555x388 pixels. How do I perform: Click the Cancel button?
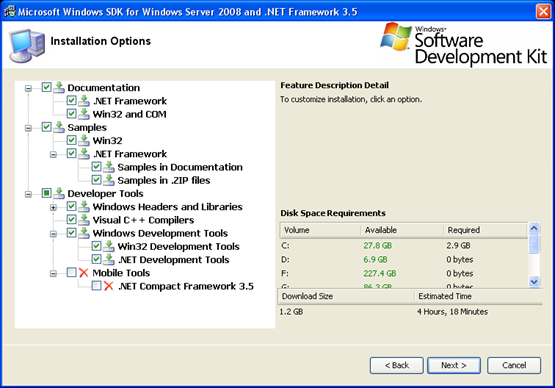click(514, 365)
